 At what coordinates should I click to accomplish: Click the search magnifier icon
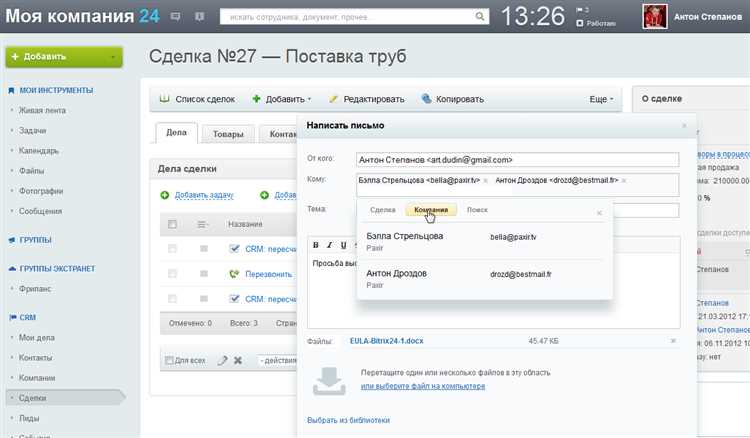coord(479,16)
